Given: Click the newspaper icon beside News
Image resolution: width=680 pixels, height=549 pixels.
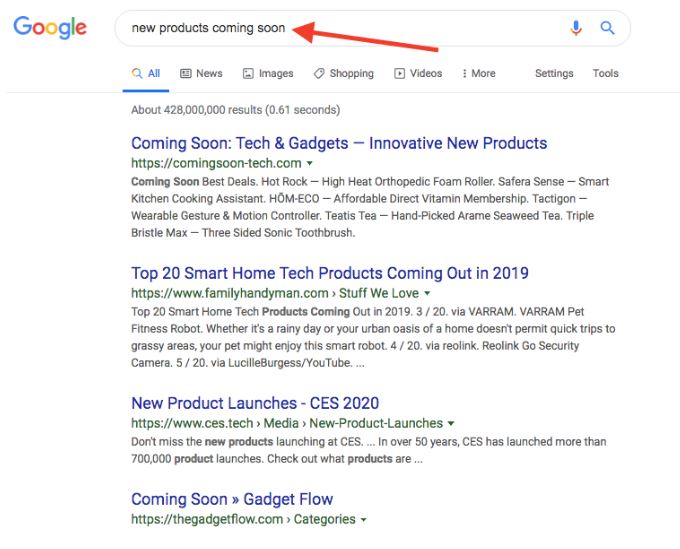Looking at the screenshot, I should coord(186,73).
